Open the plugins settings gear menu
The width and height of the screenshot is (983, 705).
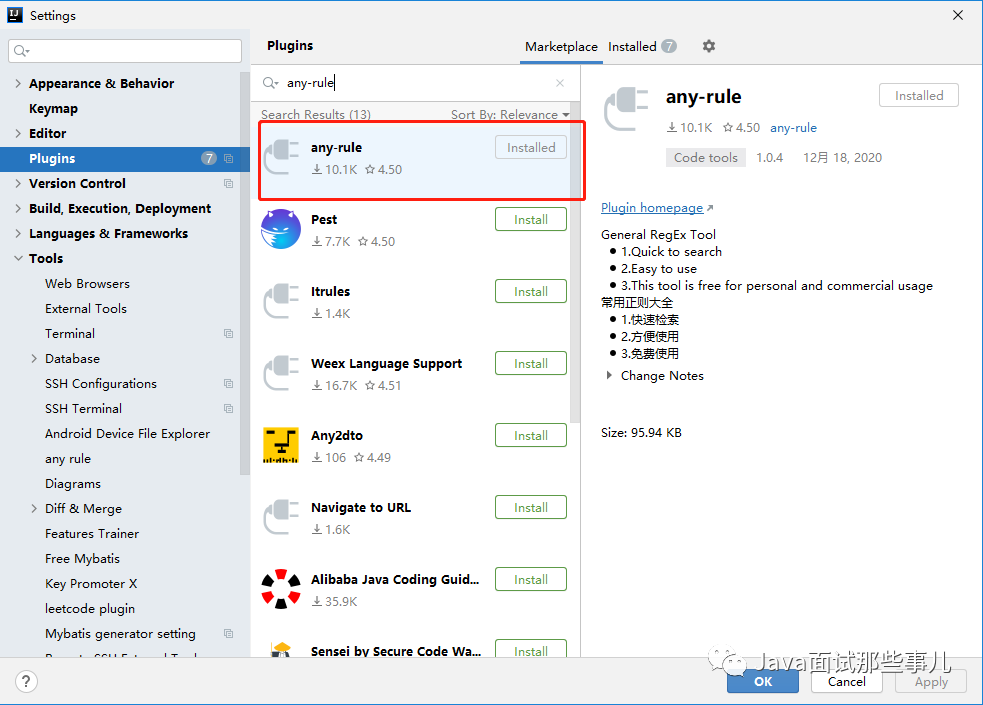[x=708, y=46]
